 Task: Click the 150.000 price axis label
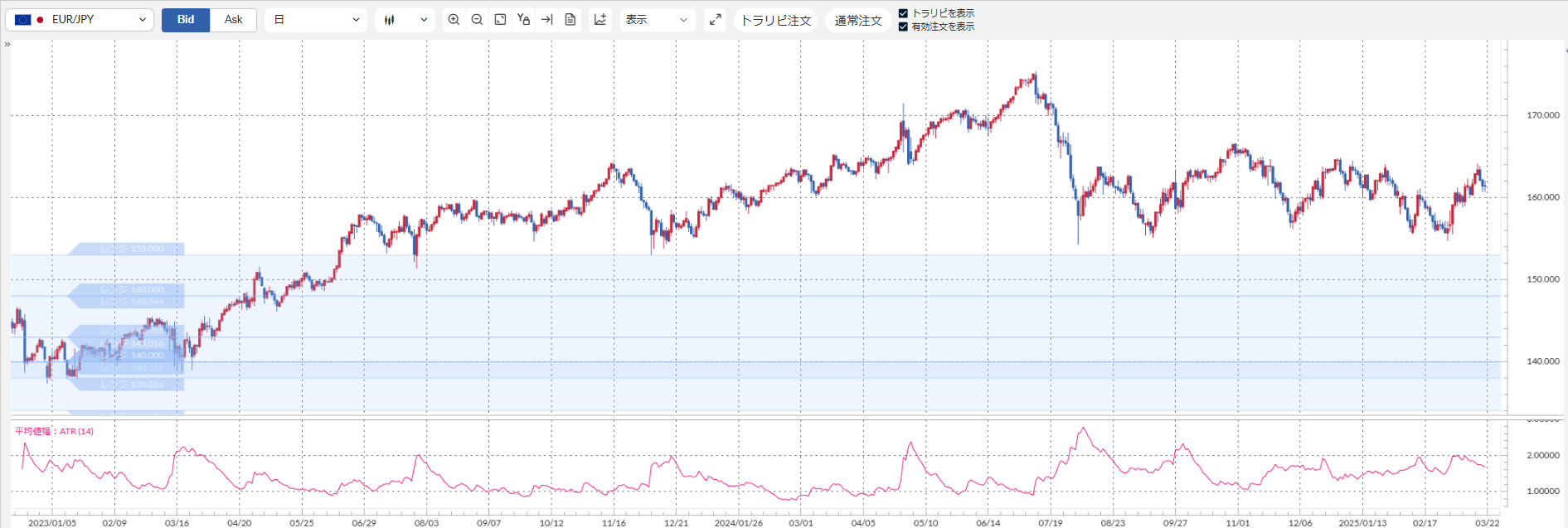pos(1543,279)
